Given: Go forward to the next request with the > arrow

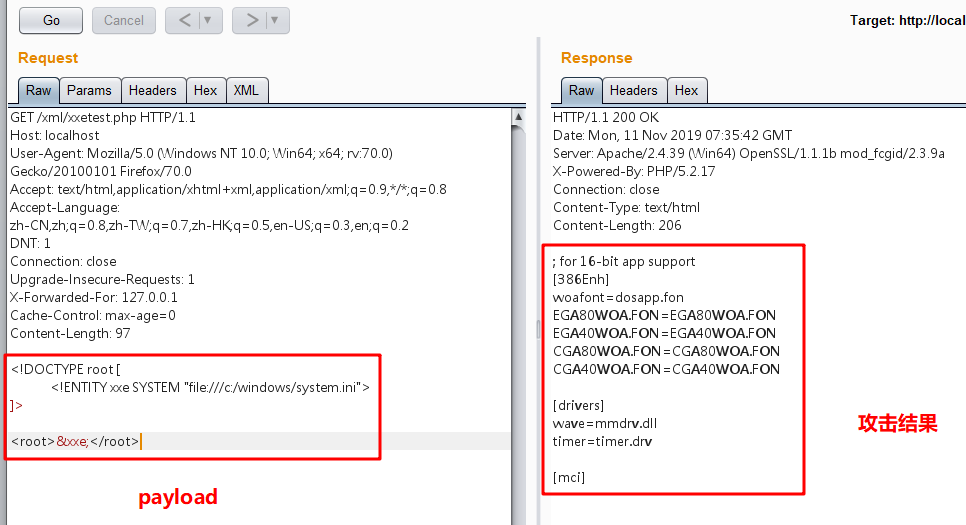Looking at the screenshot, I should pos(252,20).
